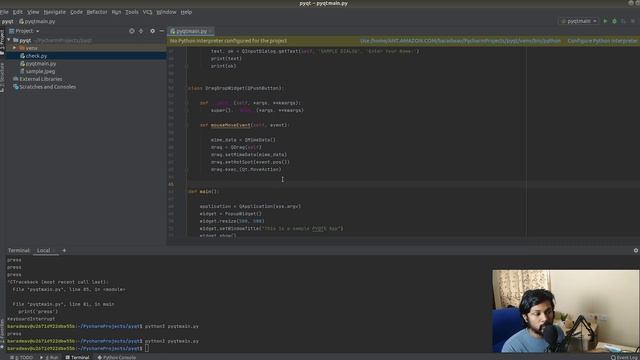Click the def main() line in the editor
This screenshot has width=640, height=360.
point(204,191)
